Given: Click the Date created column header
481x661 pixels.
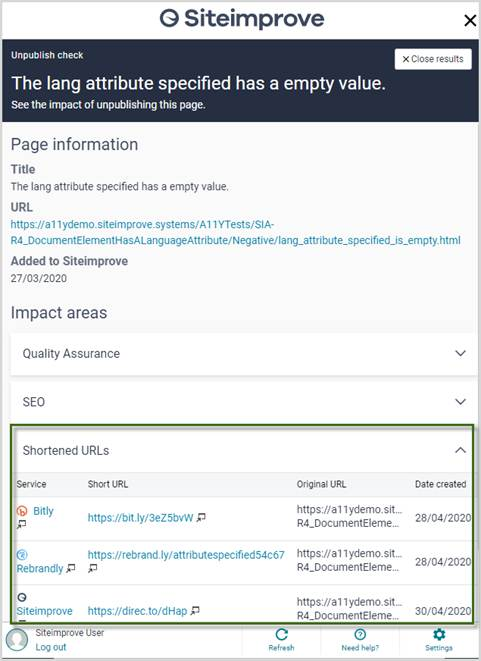Looking at the screenshot, I should pos(441,484).
